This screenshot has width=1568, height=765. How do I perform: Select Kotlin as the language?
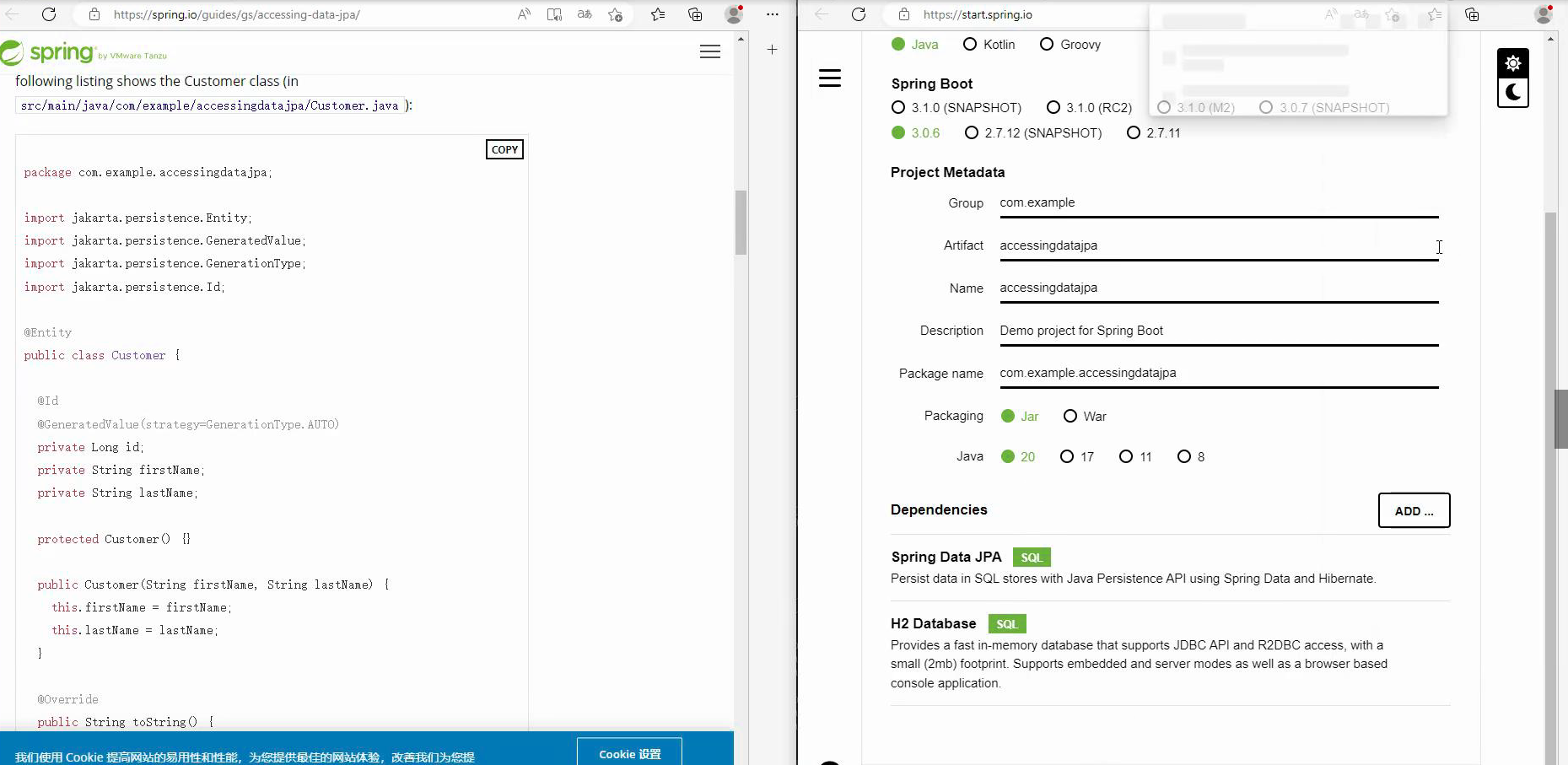(989, 45)
